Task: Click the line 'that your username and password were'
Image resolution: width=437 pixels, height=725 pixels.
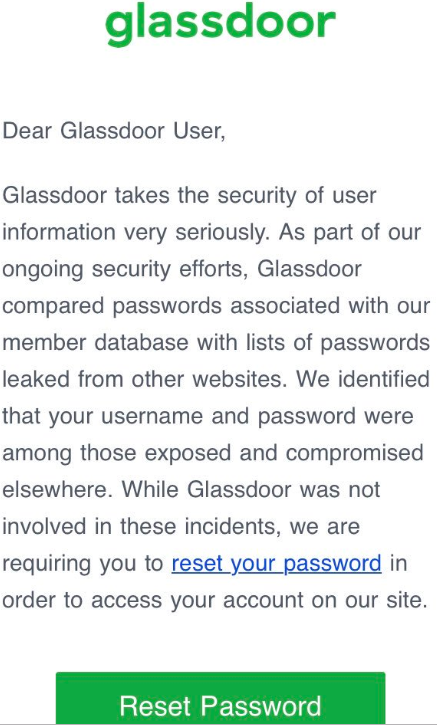Action: tap(208, 417)
